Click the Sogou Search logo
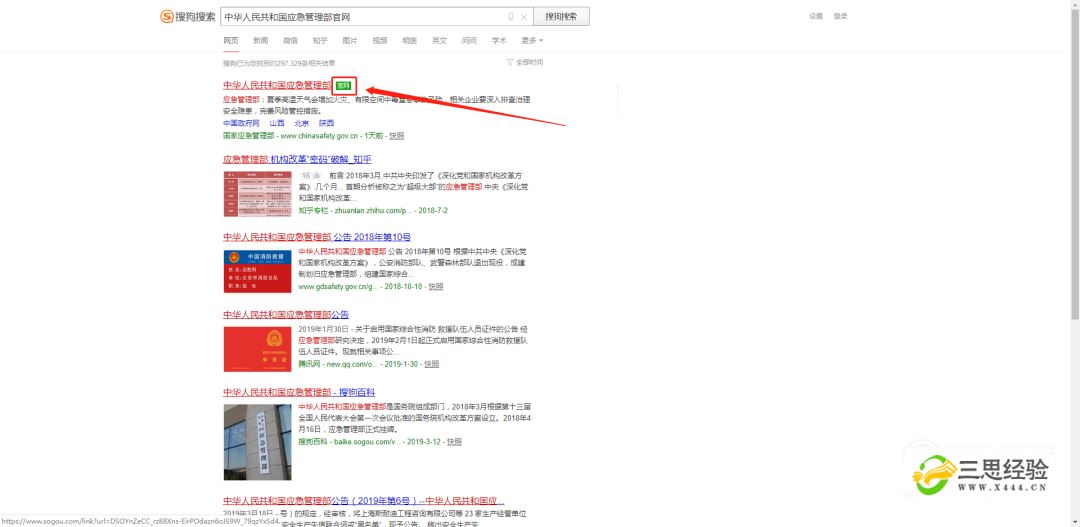 [x=188, y=17]
